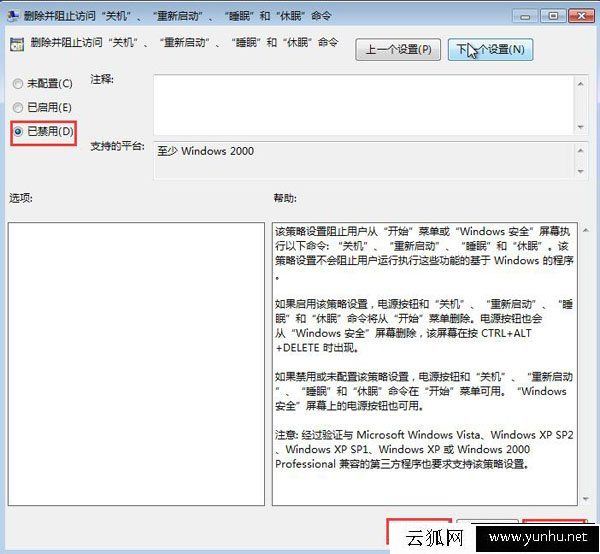Close the policy settings window
The image size is (600, 554).
(x=581, y=16)
